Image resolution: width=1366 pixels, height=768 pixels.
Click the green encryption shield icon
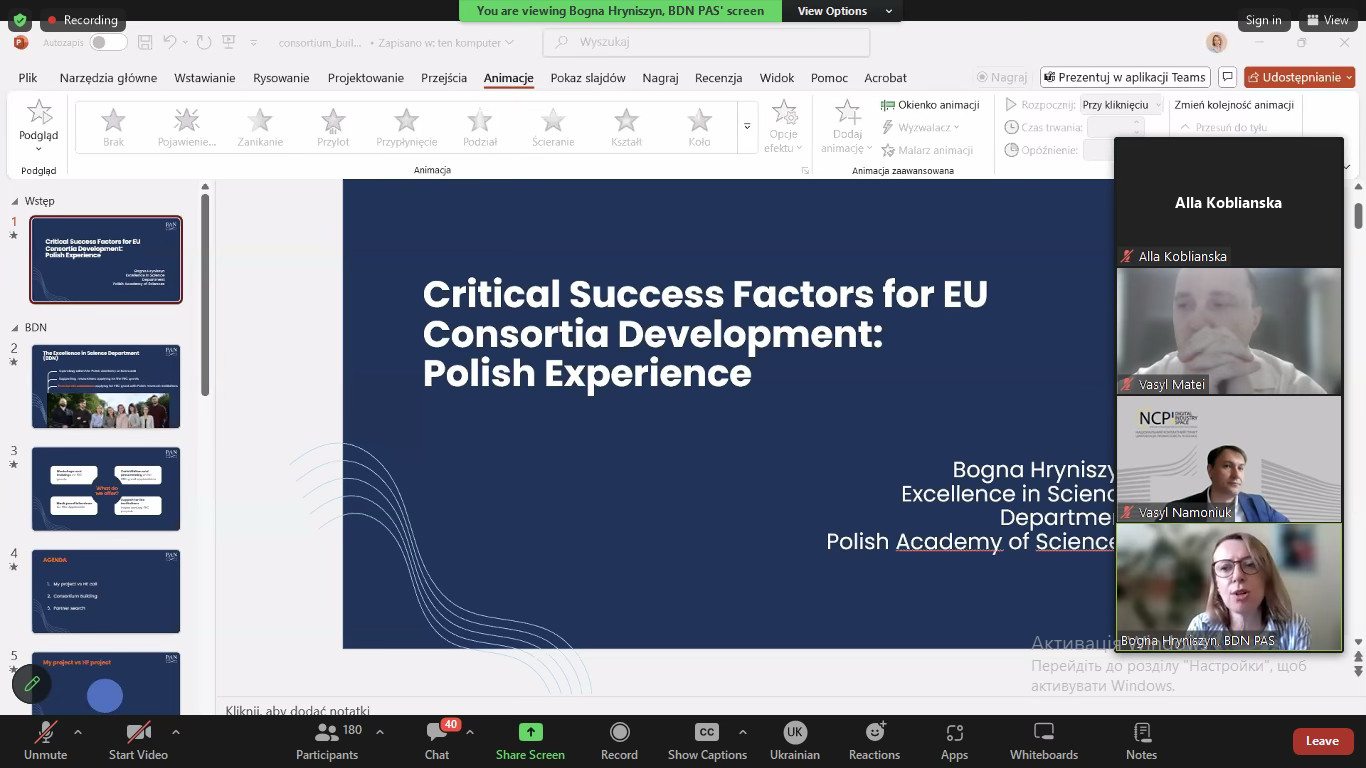point(19,19)
